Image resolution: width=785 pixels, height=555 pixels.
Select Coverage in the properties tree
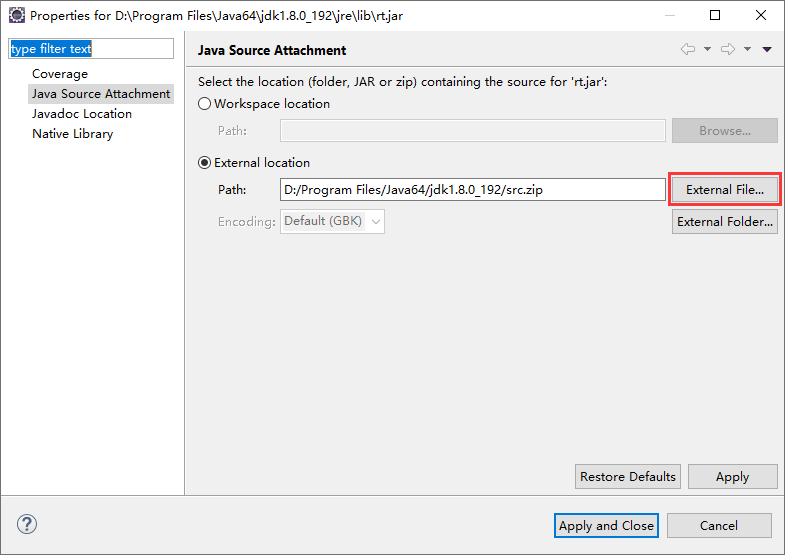click(x=60, y=74)
